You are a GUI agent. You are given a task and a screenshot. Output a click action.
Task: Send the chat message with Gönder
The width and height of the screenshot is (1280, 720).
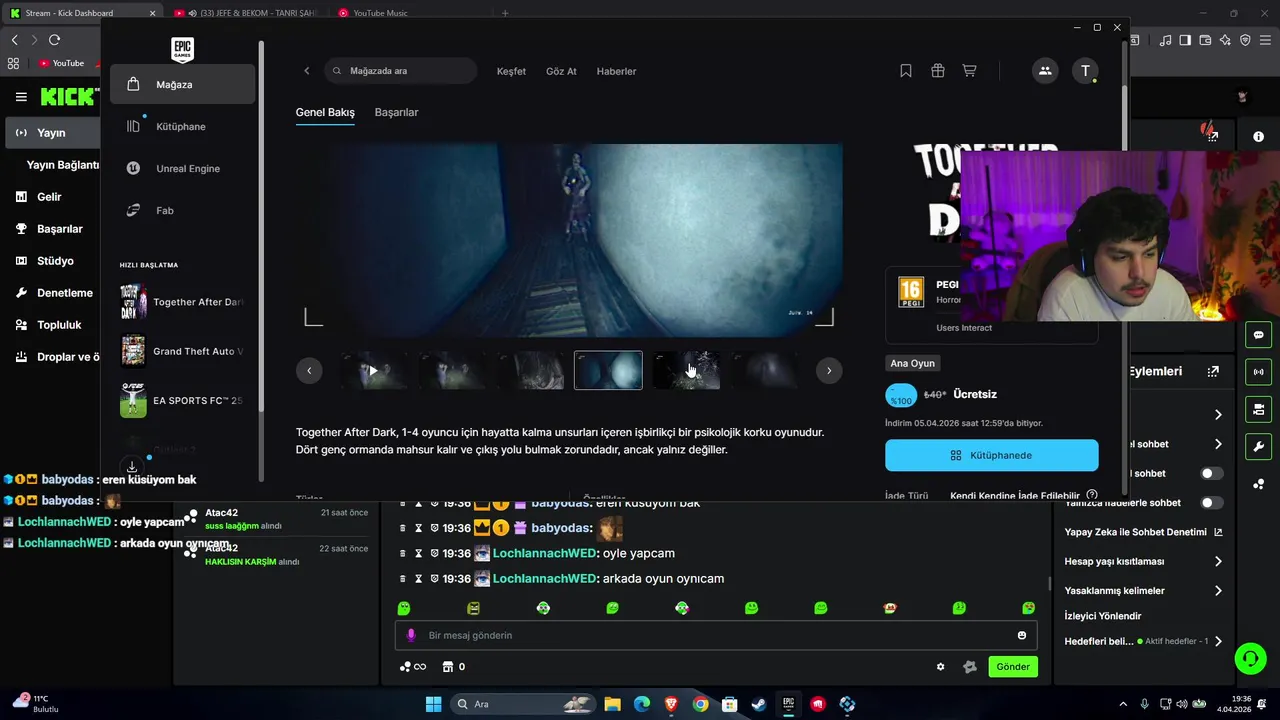[x=1013, y=667]
